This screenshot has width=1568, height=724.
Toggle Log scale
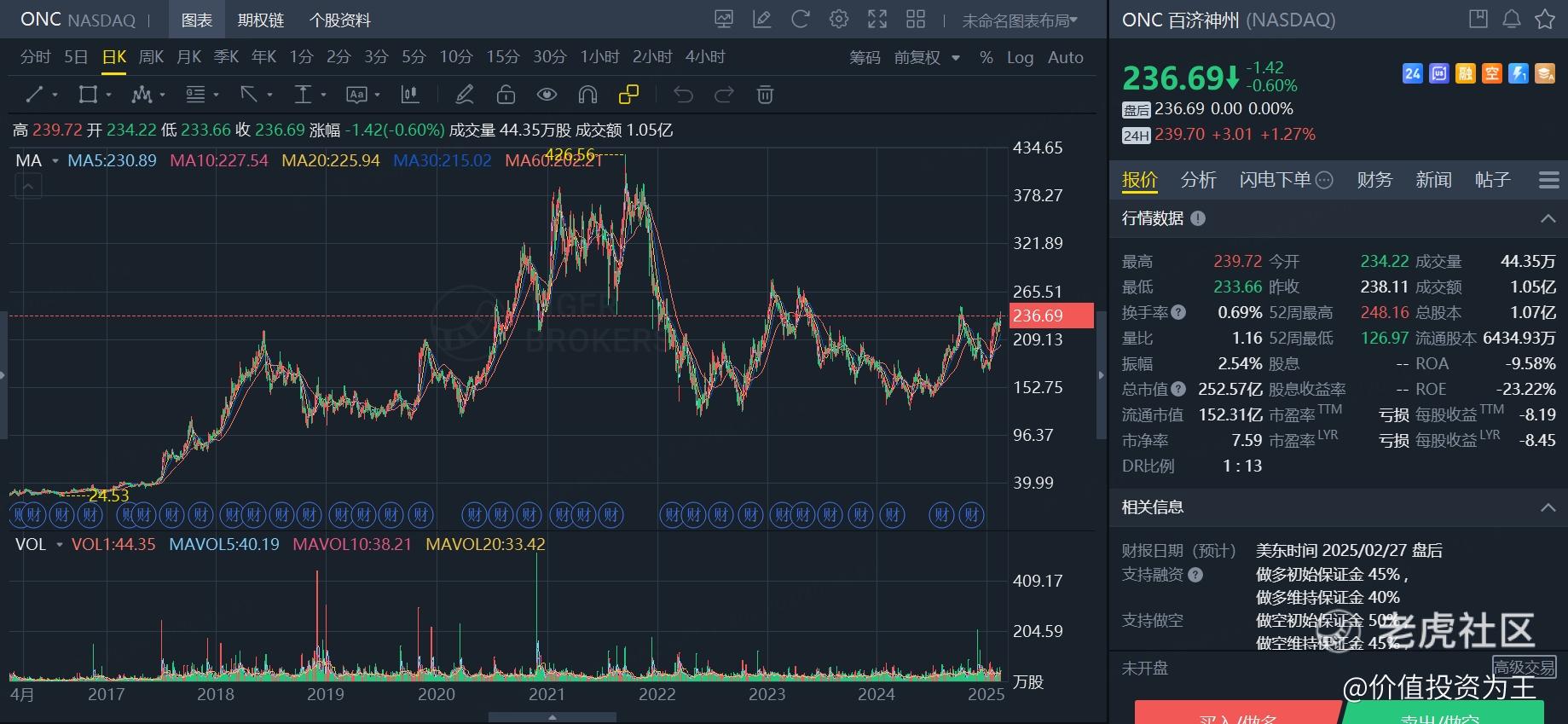coord(1020,57)
